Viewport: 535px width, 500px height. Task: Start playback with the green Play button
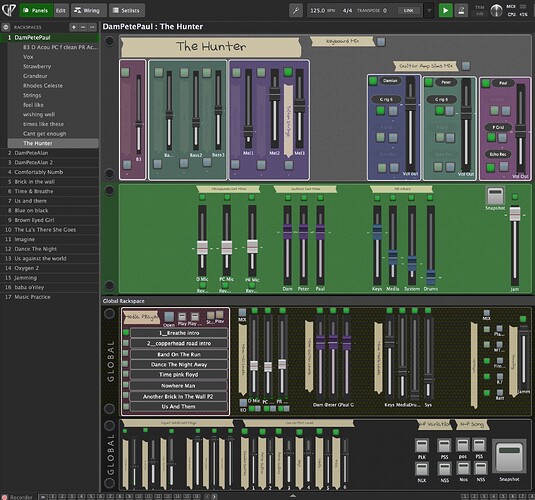445,11
